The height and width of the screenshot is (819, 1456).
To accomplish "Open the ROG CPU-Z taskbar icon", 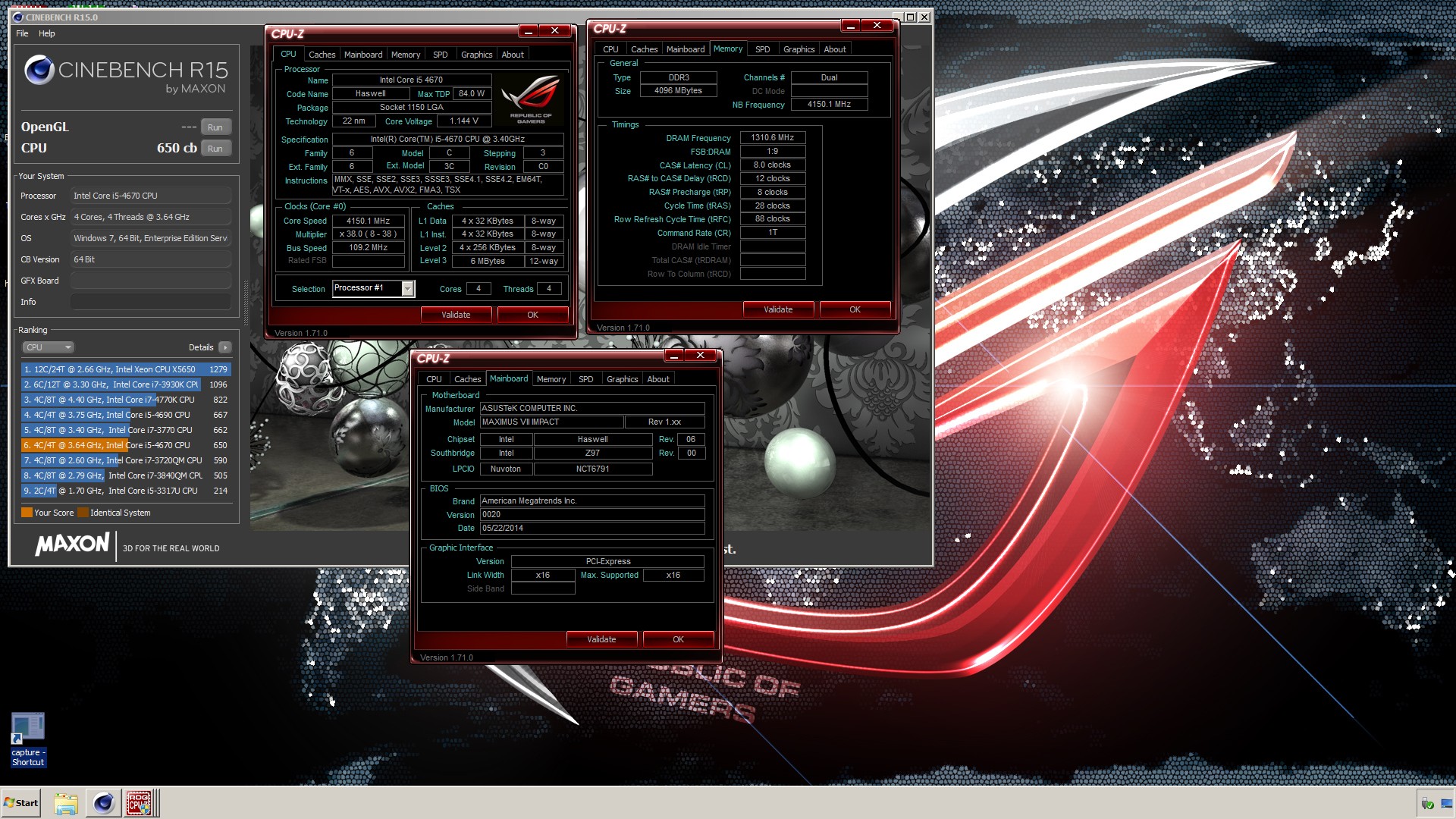I will (140, 803).
